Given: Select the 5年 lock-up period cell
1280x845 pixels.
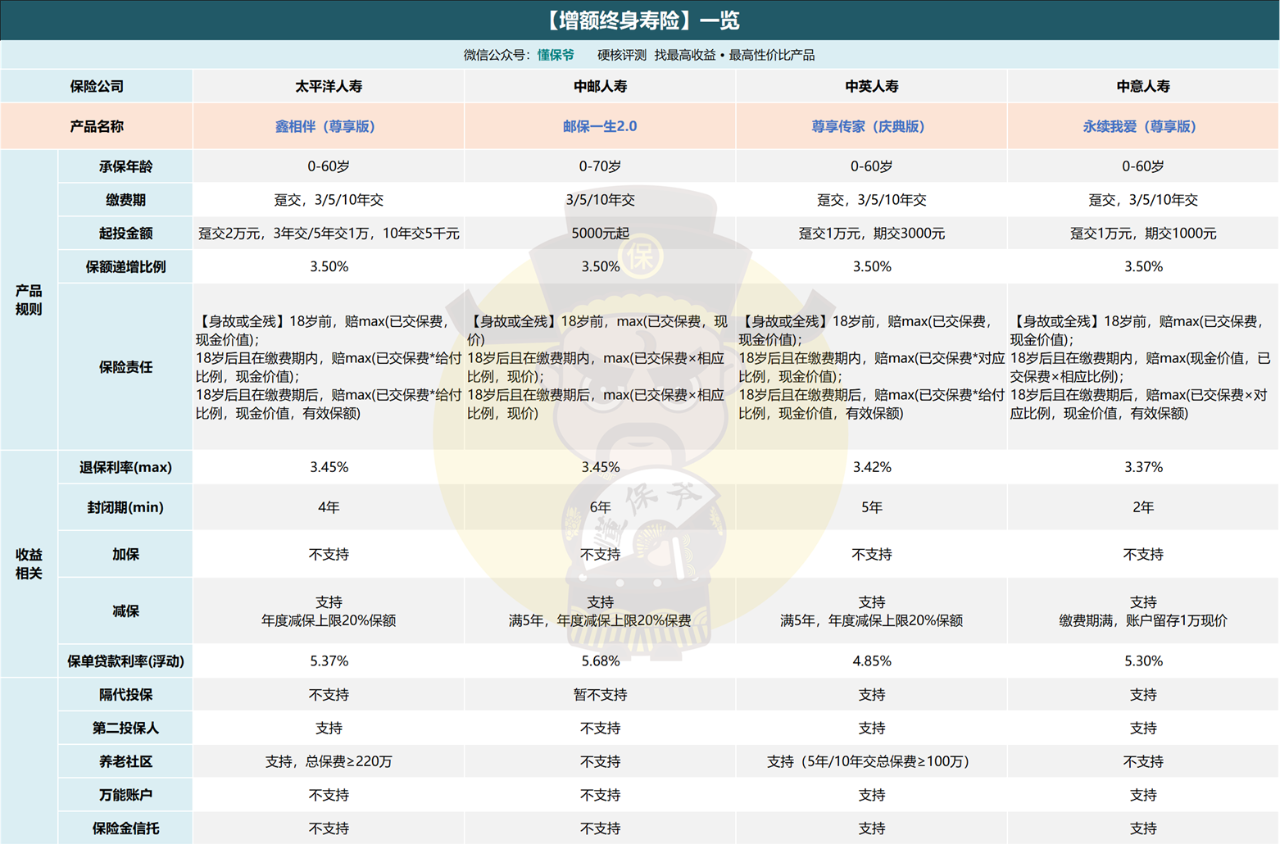Looking at the screenshot, I should tap(872, 507).
